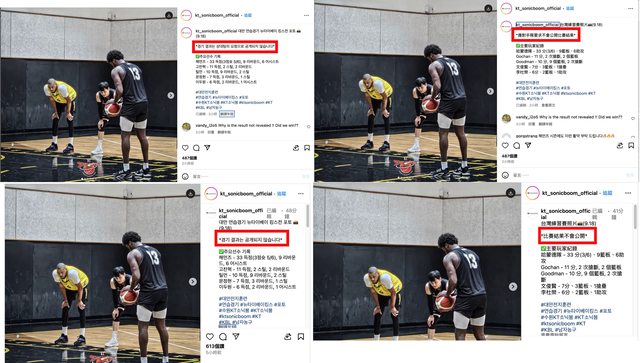Click comment bubble on the Korean 487-likes post
Viewport: 640px width, 363px height.
(196, 147)
